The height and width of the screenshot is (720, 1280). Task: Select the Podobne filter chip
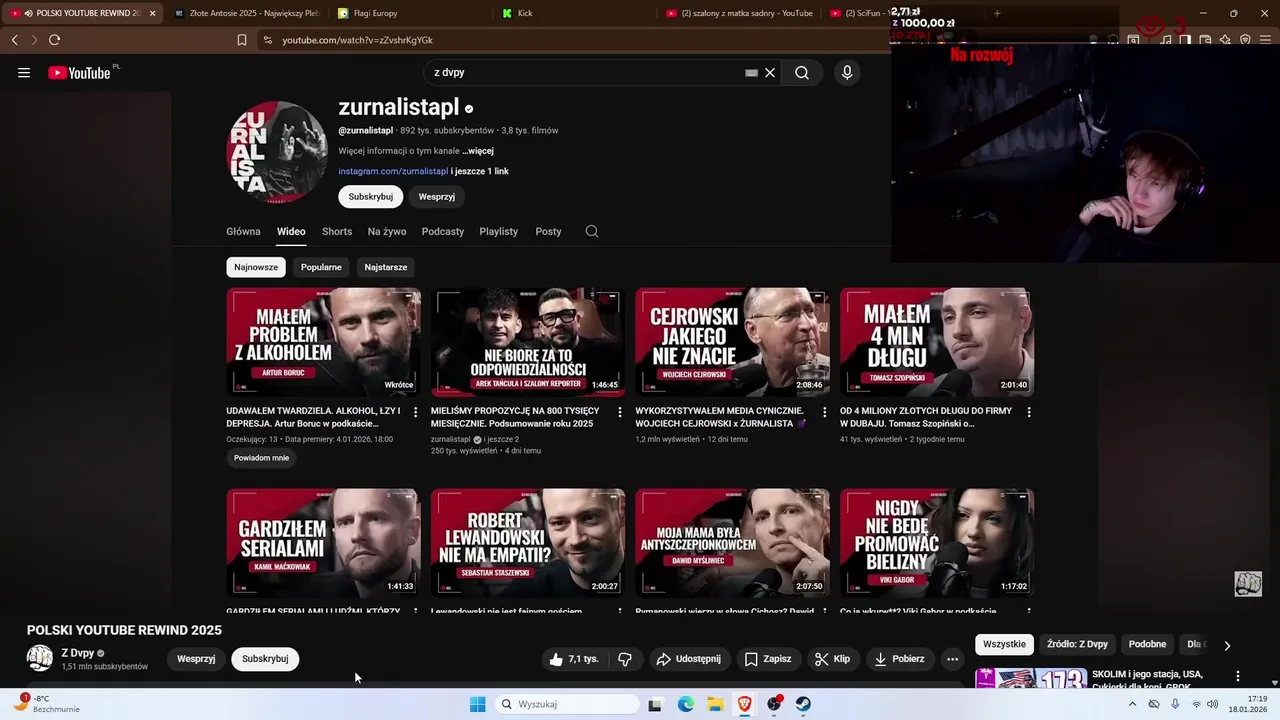[1147, 644]
